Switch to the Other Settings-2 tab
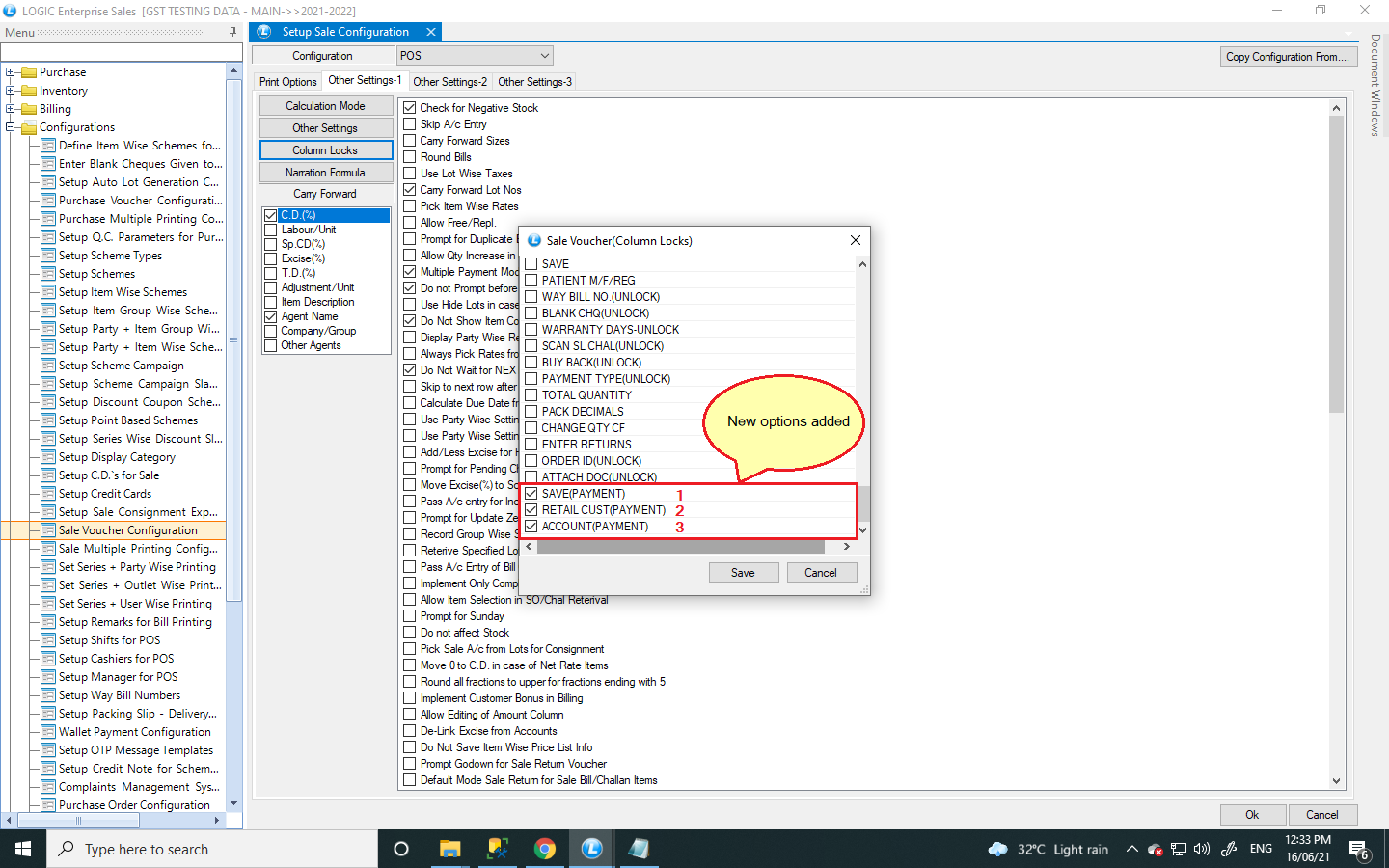The width and height of the screenshot is (1389, 868). coord(449,82)
